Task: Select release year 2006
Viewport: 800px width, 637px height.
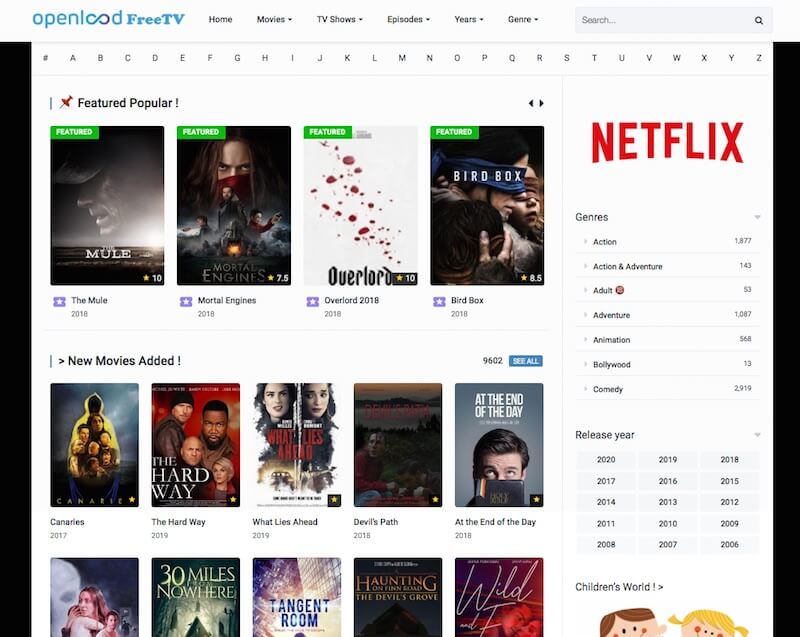Action: [729, 545]
